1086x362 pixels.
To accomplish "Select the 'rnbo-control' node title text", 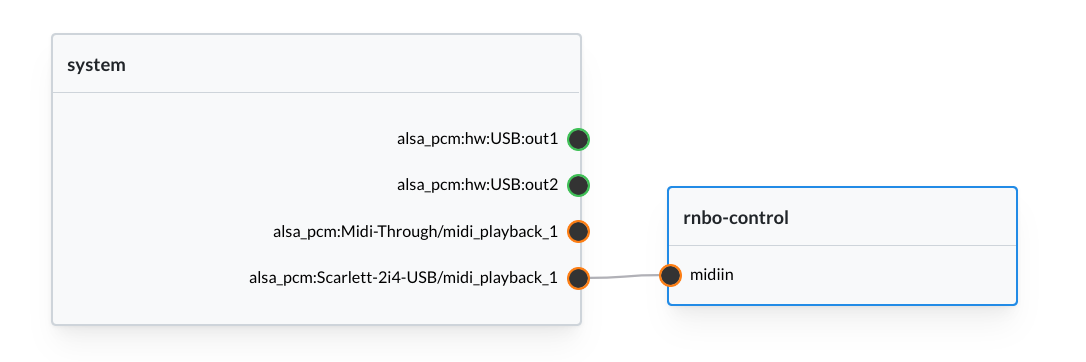I will [736, 218].
